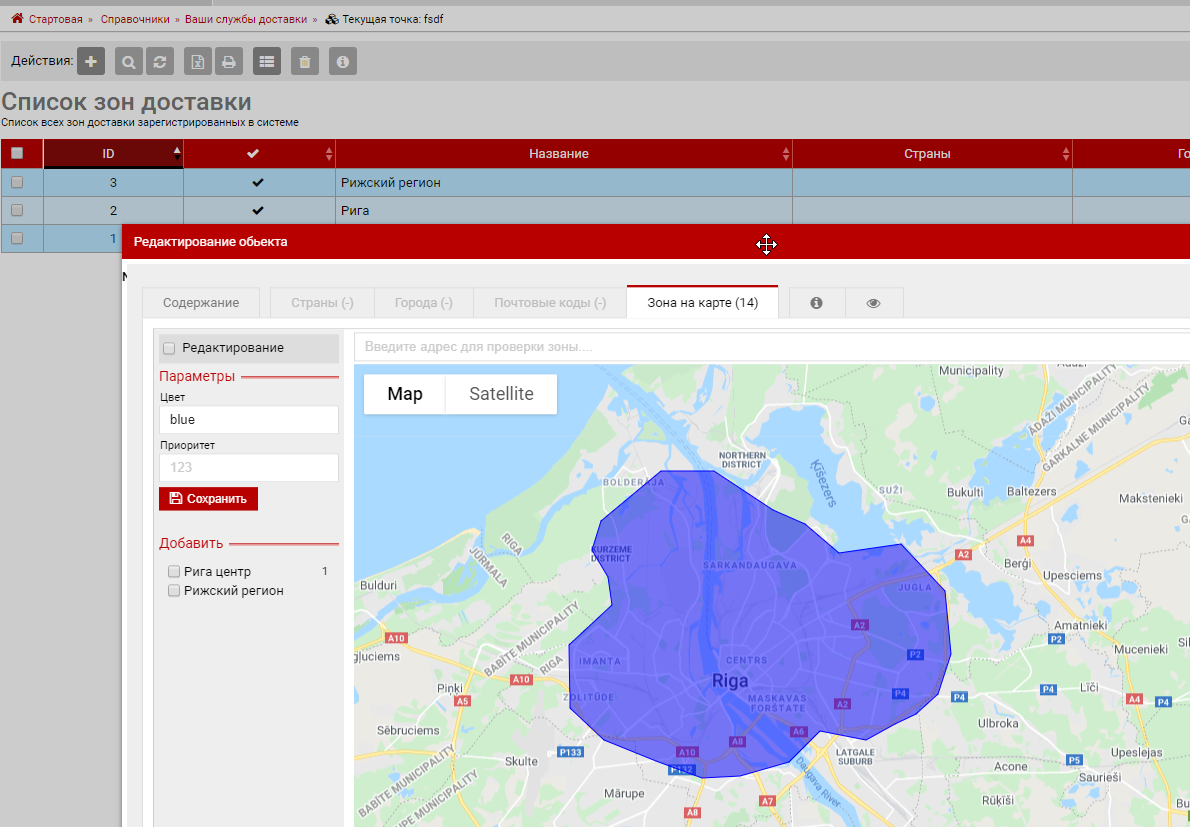Refresh the delivery zones list

(159, 62)
